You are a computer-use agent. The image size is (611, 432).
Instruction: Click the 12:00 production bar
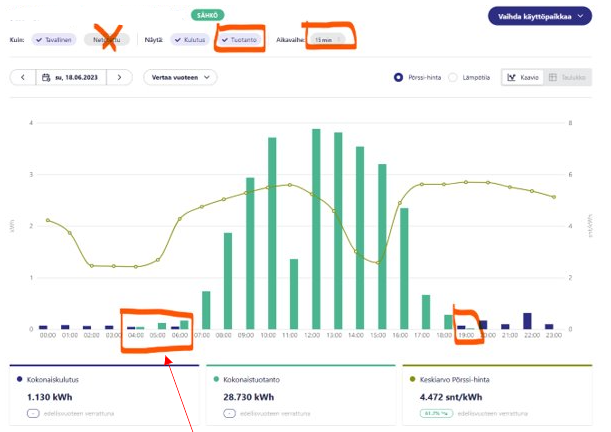pyautogui.click(x=316, y=229)
